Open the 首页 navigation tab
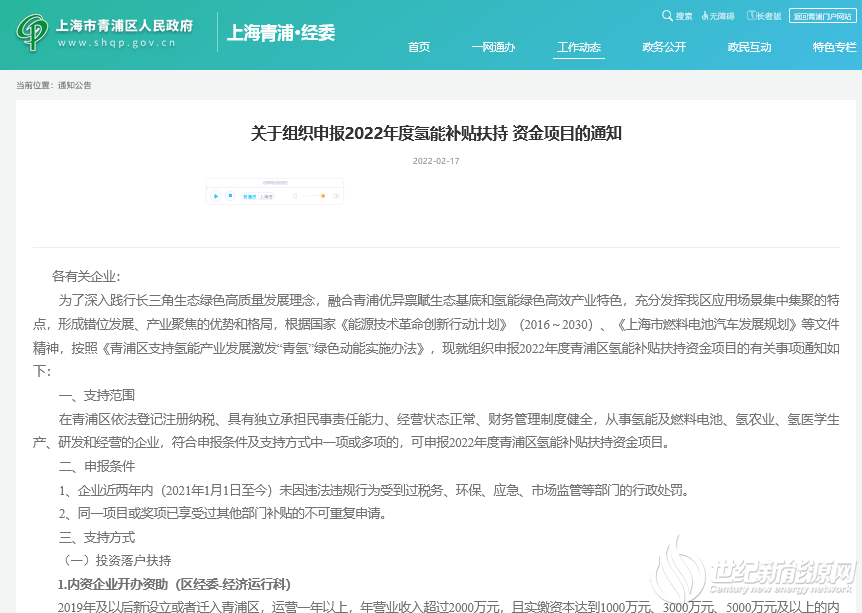862x613 pixels. pyautogui.click(x=419, y=47)
